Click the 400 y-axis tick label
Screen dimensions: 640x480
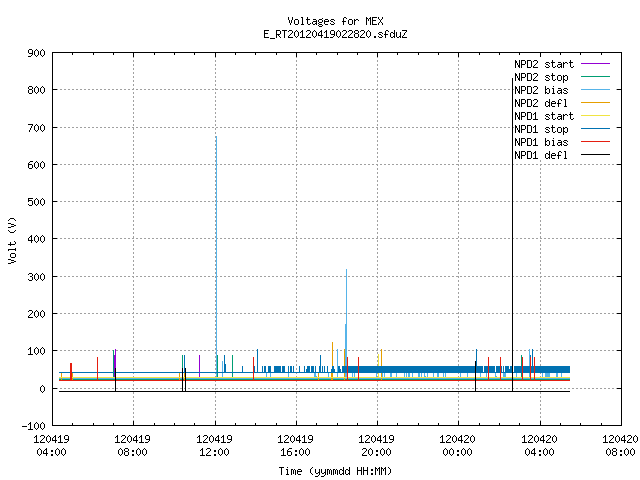click(x=36, y=239)
